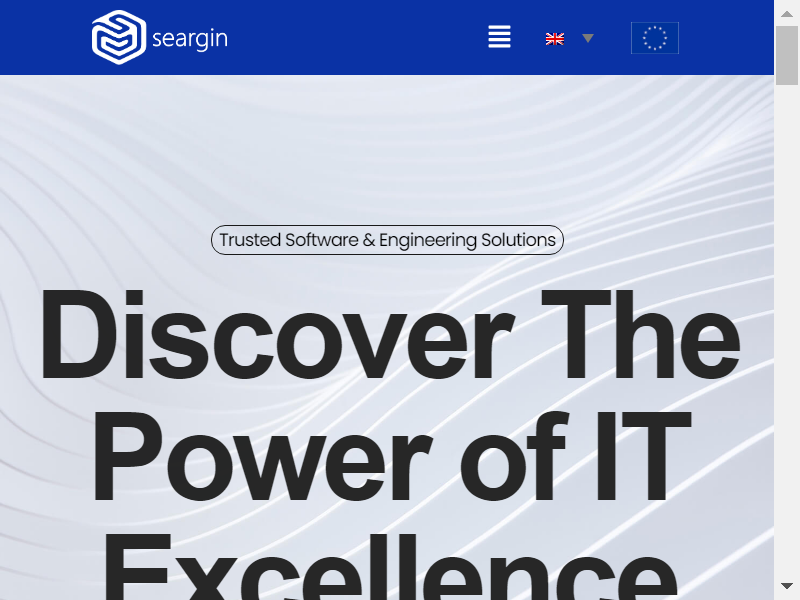Viewport: 800px width, 600px height.
Task: Click the word Solutions inside the badge
Action: (518, 240)
